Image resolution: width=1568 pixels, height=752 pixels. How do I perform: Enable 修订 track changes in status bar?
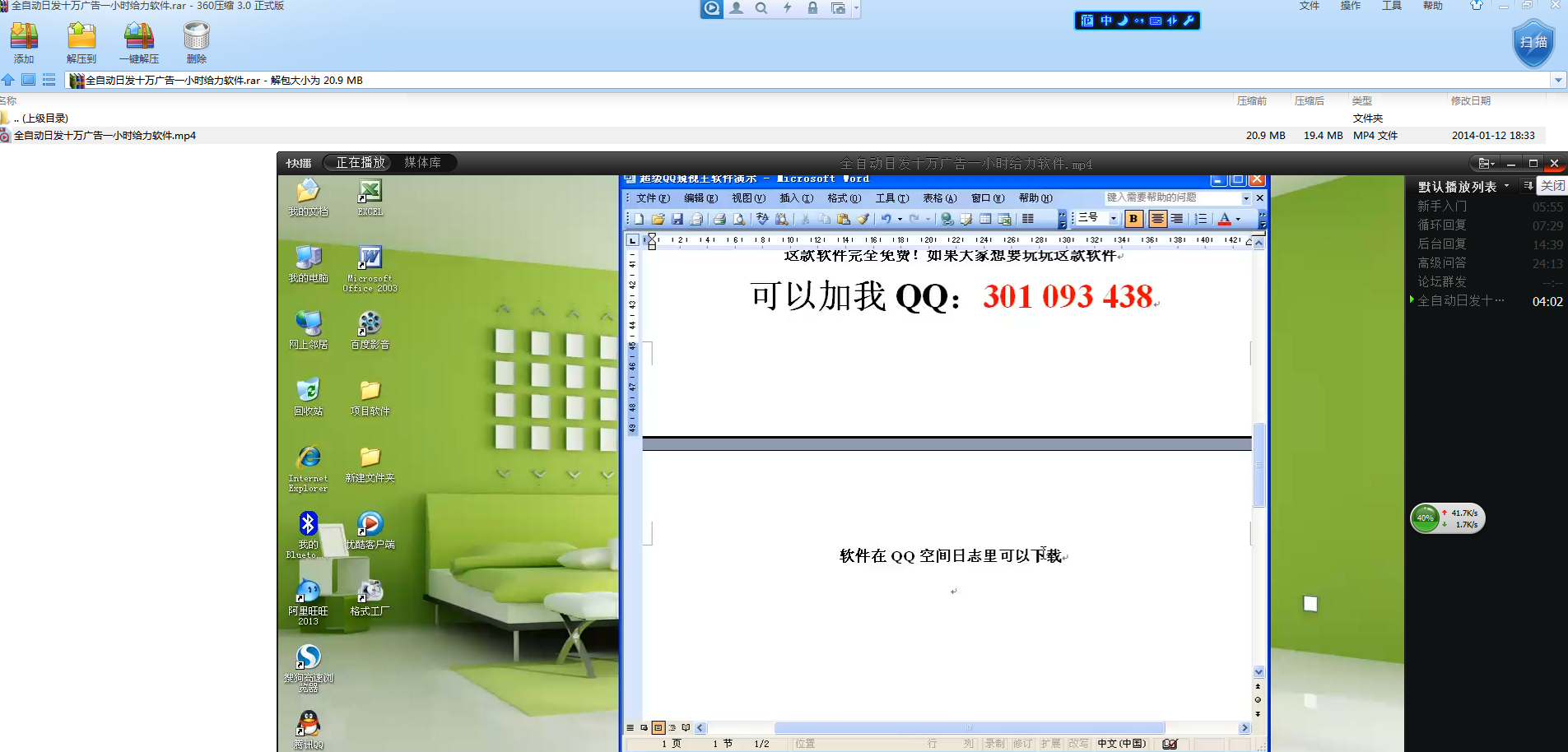(x=1023, y=743)
